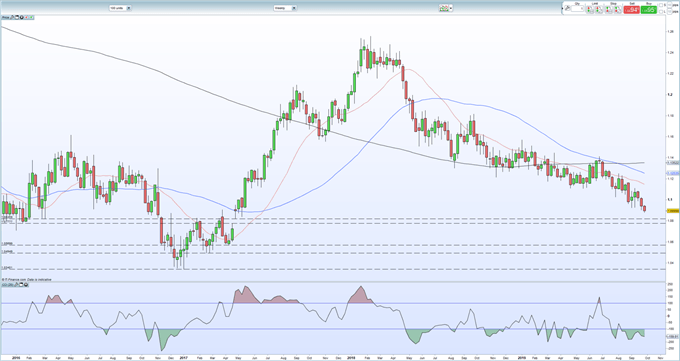Open the chart style dropdown in top bar
Screen dimensions: 680x361
coord(445,8)
